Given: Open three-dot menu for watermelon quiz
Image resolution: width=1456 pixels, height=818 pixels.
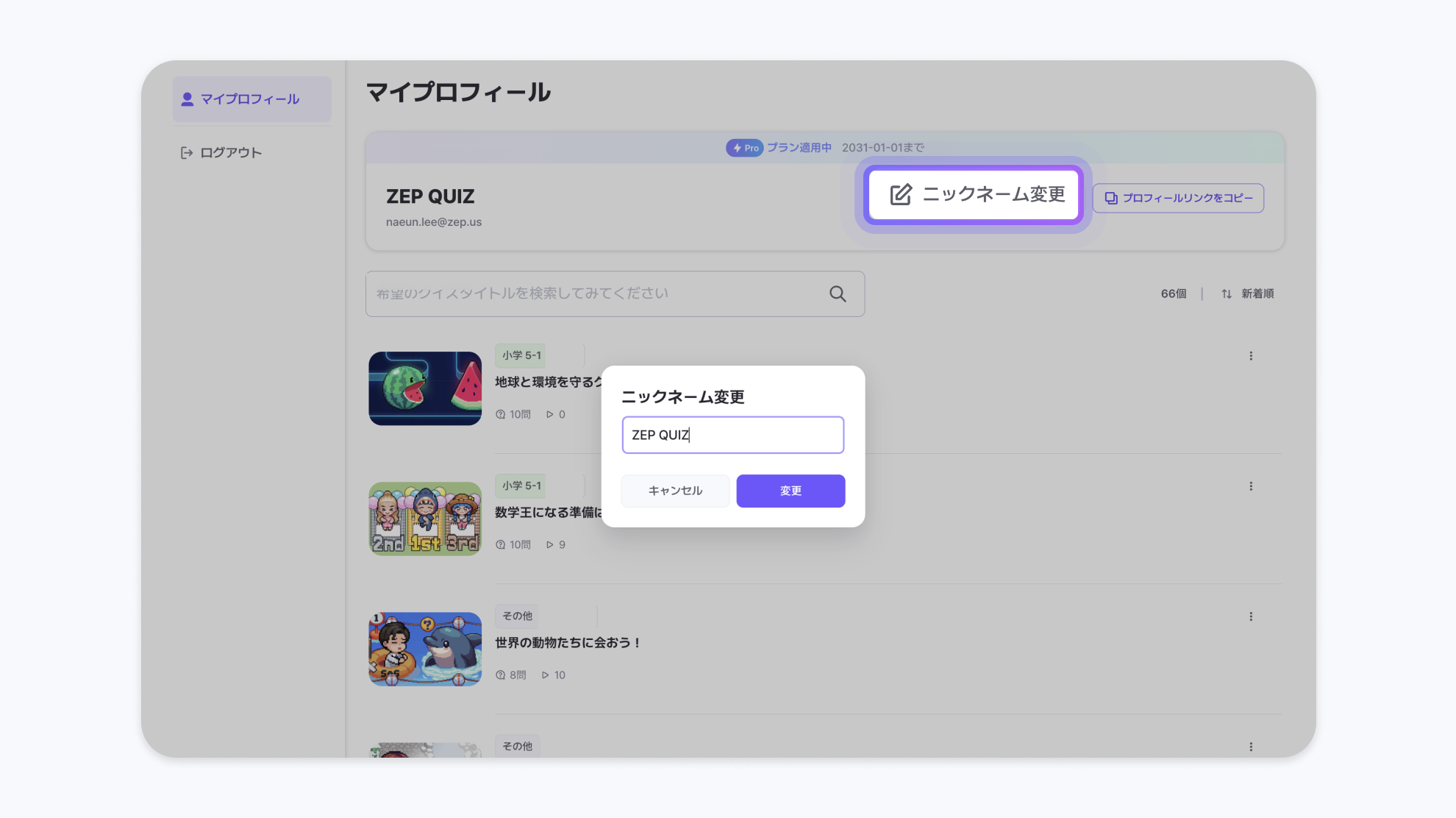Looking at the screenshot, I should tap(1251, 356).
